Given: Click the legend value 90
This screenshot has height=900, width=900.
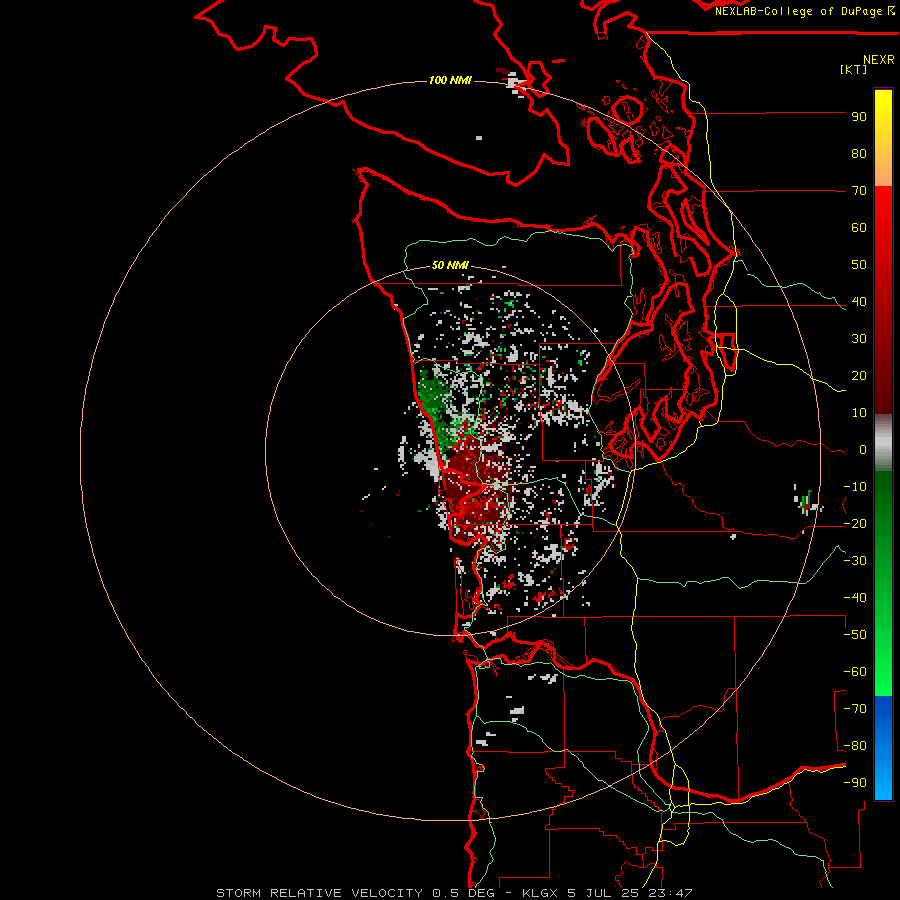Looking at the screenshot, I should click(859, 117).
